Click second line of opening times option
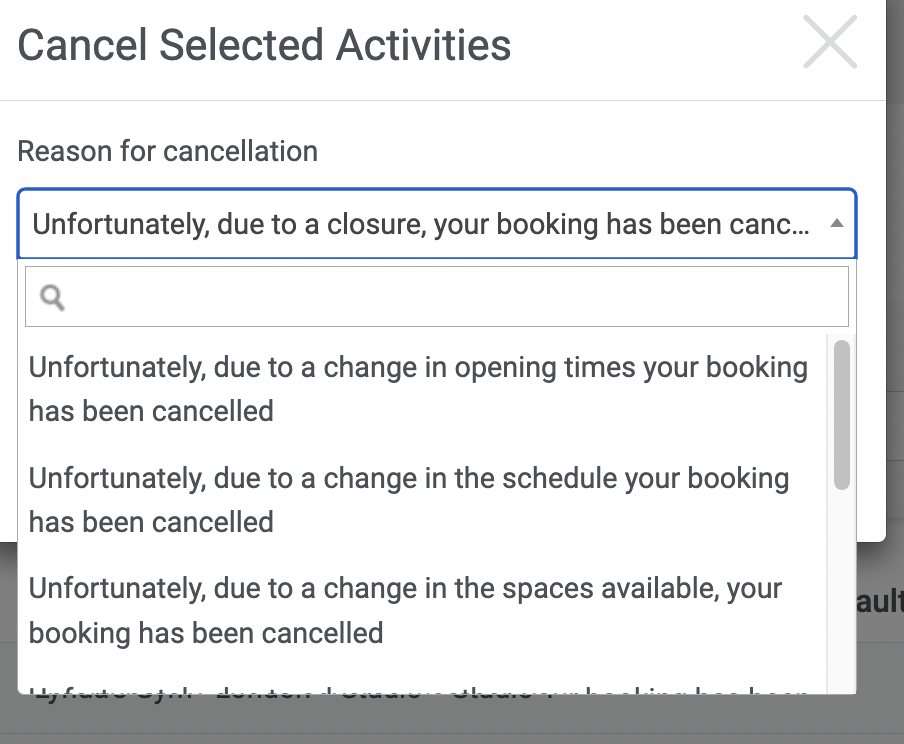The width and height of the screenshot is (904, 744). [151, 411]
